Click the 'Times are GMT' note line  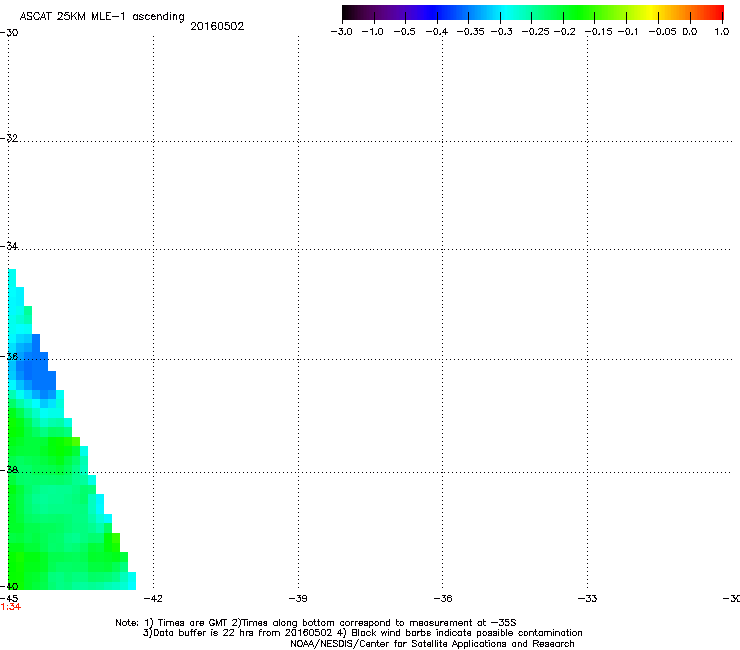[316, 623]
